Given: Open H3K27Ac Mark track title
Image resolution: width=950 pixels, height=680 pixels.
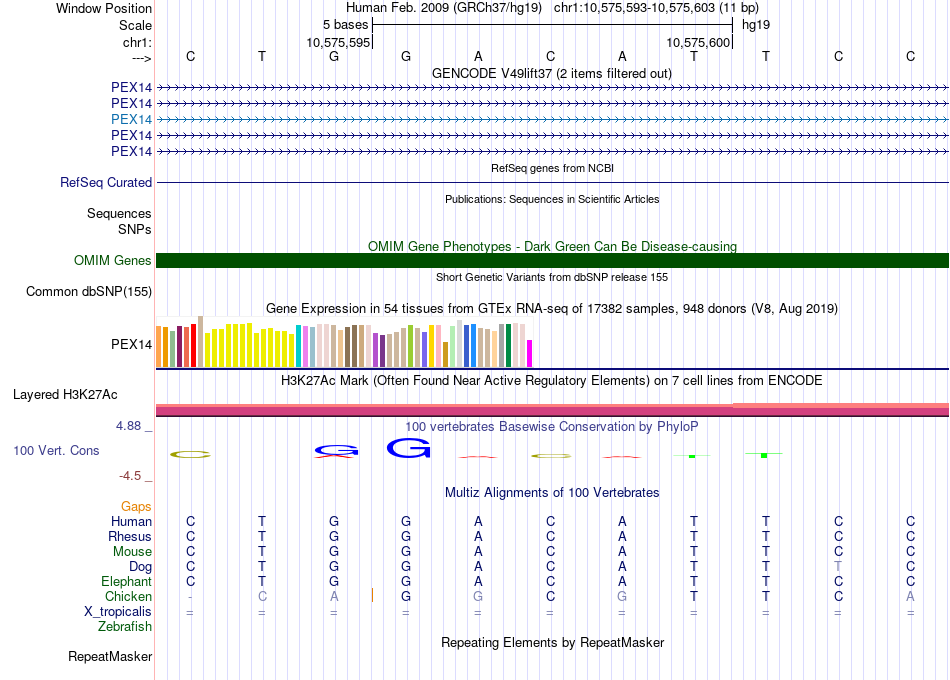Looking at the screenshot, I should coord(551,381).
